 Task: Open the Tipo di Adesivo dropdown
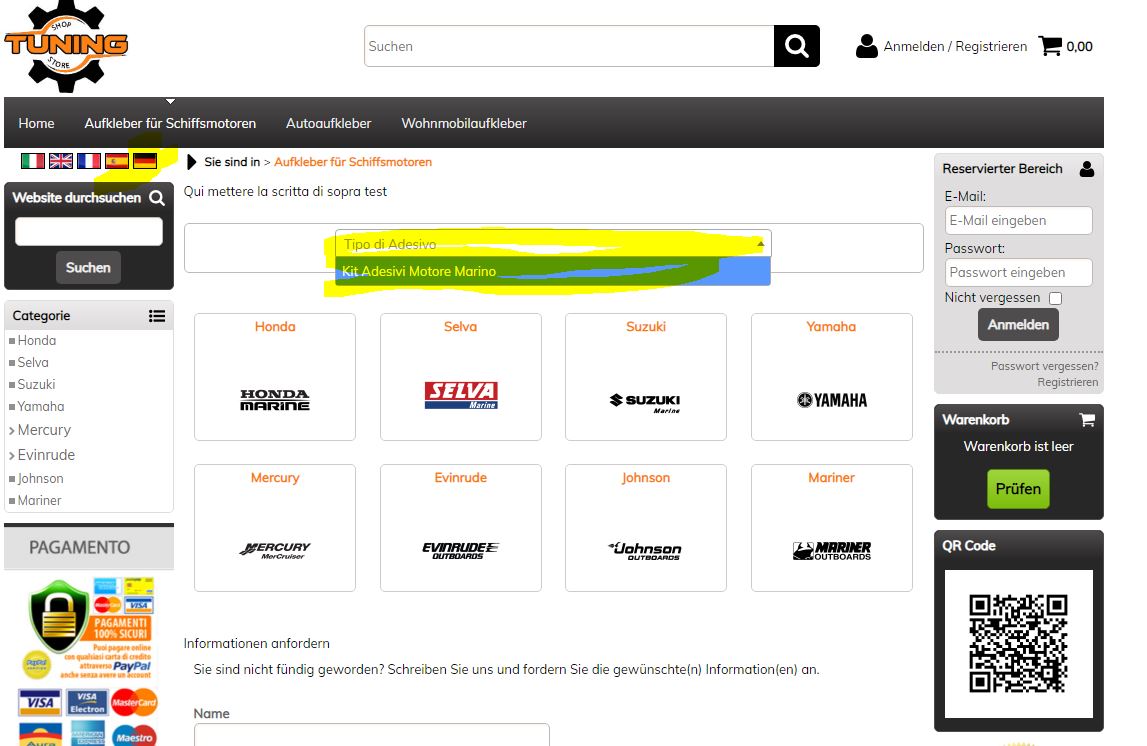click(553, 244)
